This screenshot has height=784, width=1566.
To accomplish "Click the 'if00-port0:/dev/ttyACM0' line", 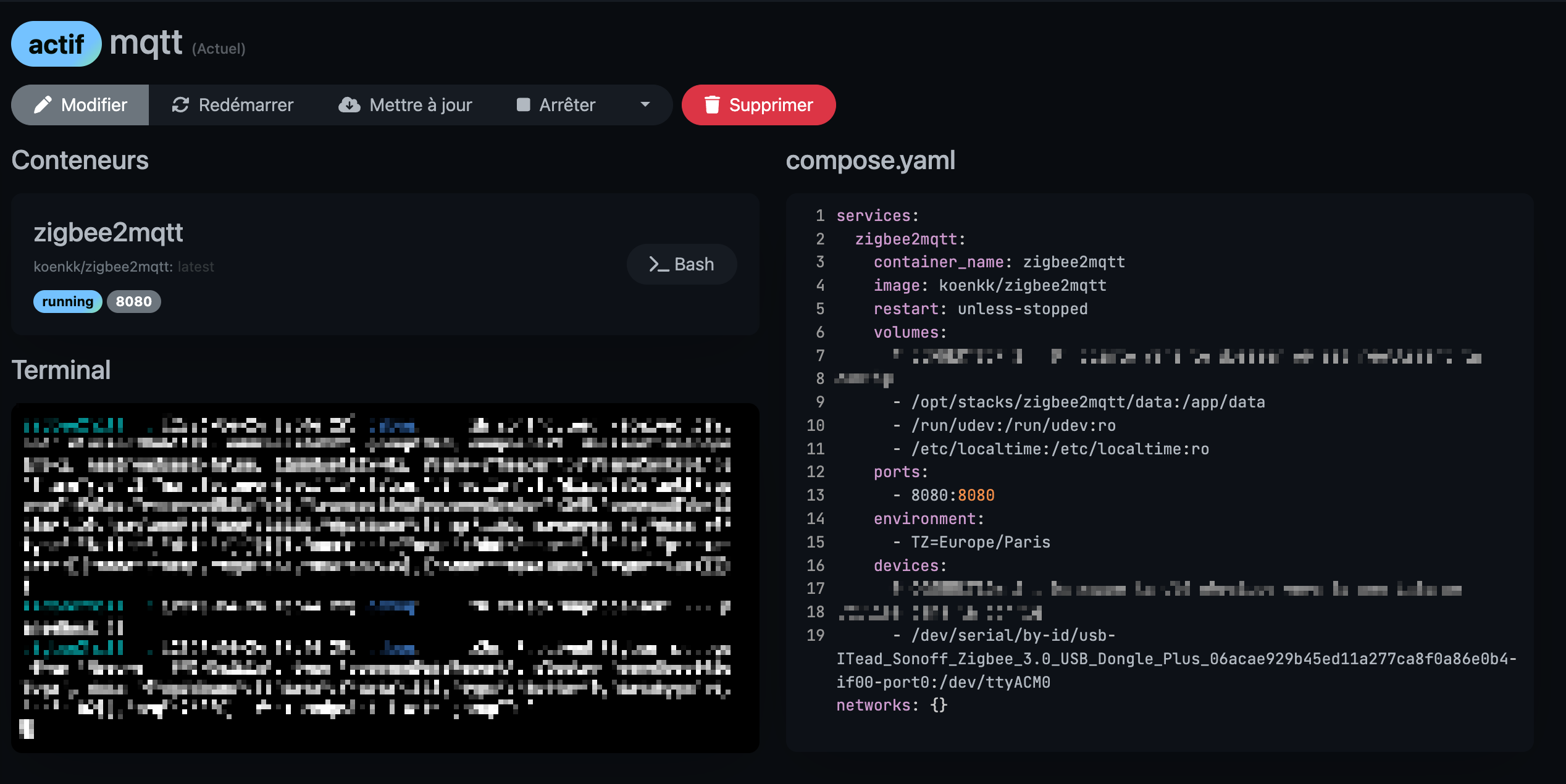I will (944, 682).
